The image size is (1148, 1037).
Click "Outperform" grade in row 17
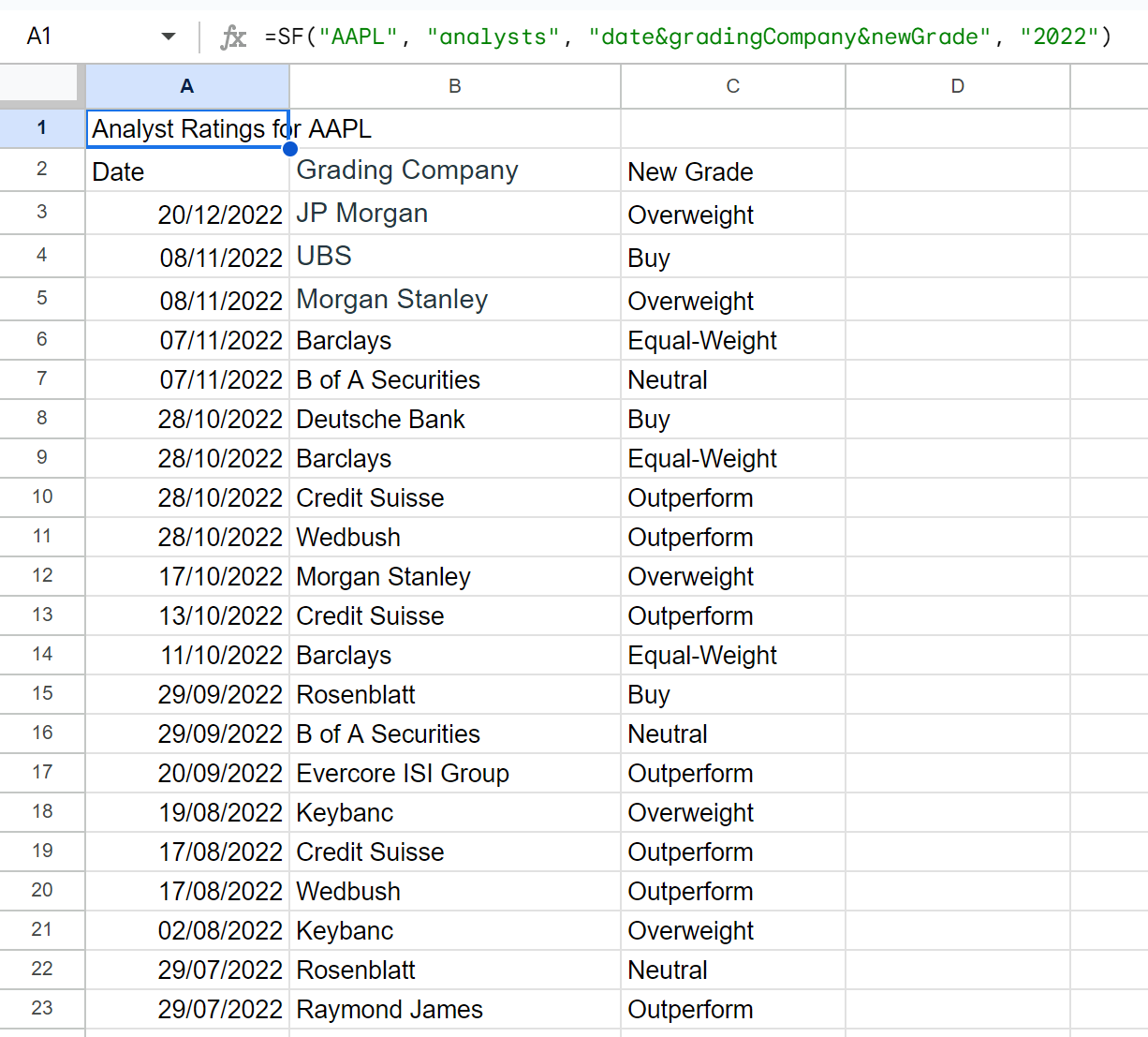733,773
